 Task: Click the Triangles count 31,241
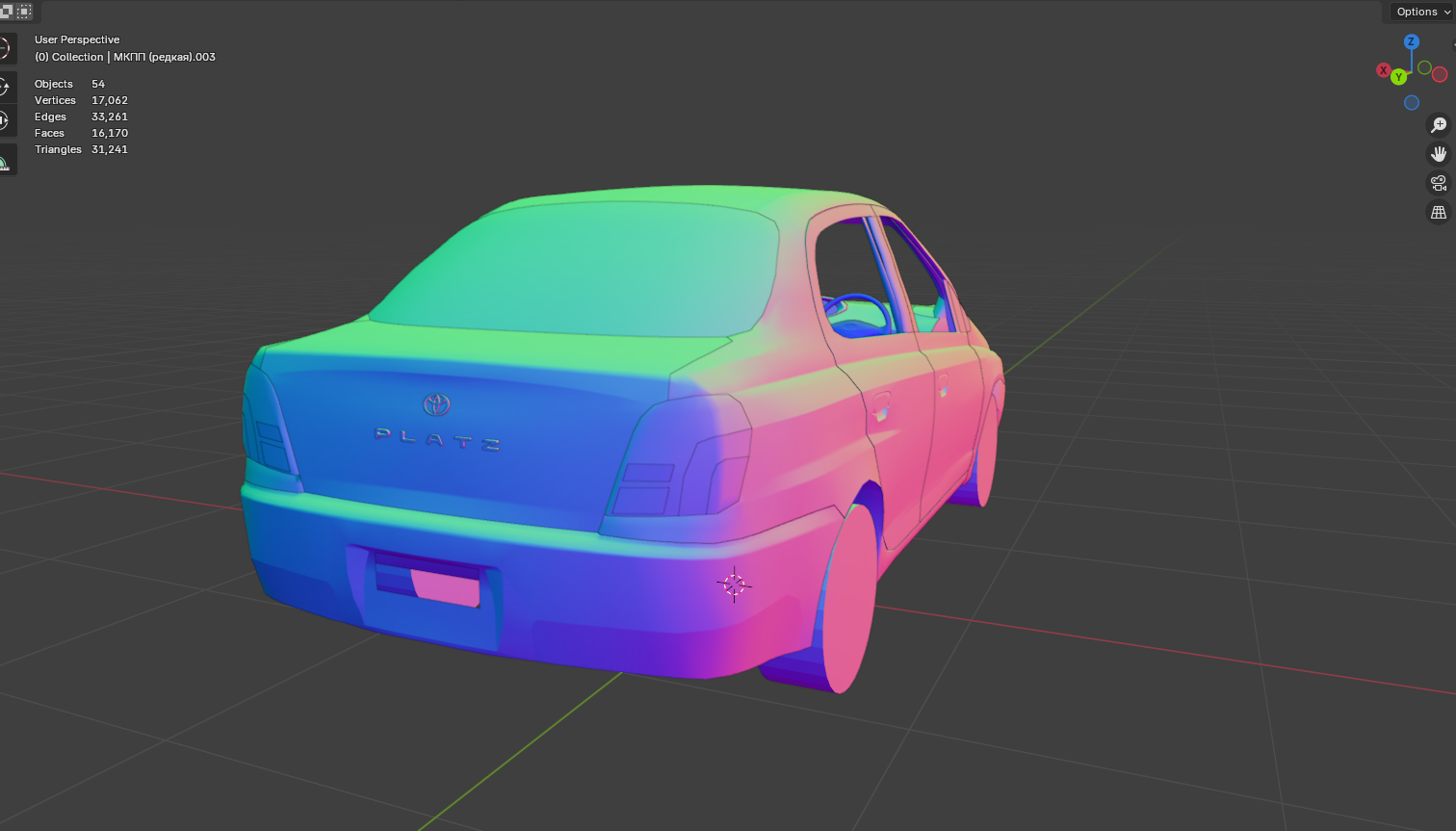[x=110, y=149]
